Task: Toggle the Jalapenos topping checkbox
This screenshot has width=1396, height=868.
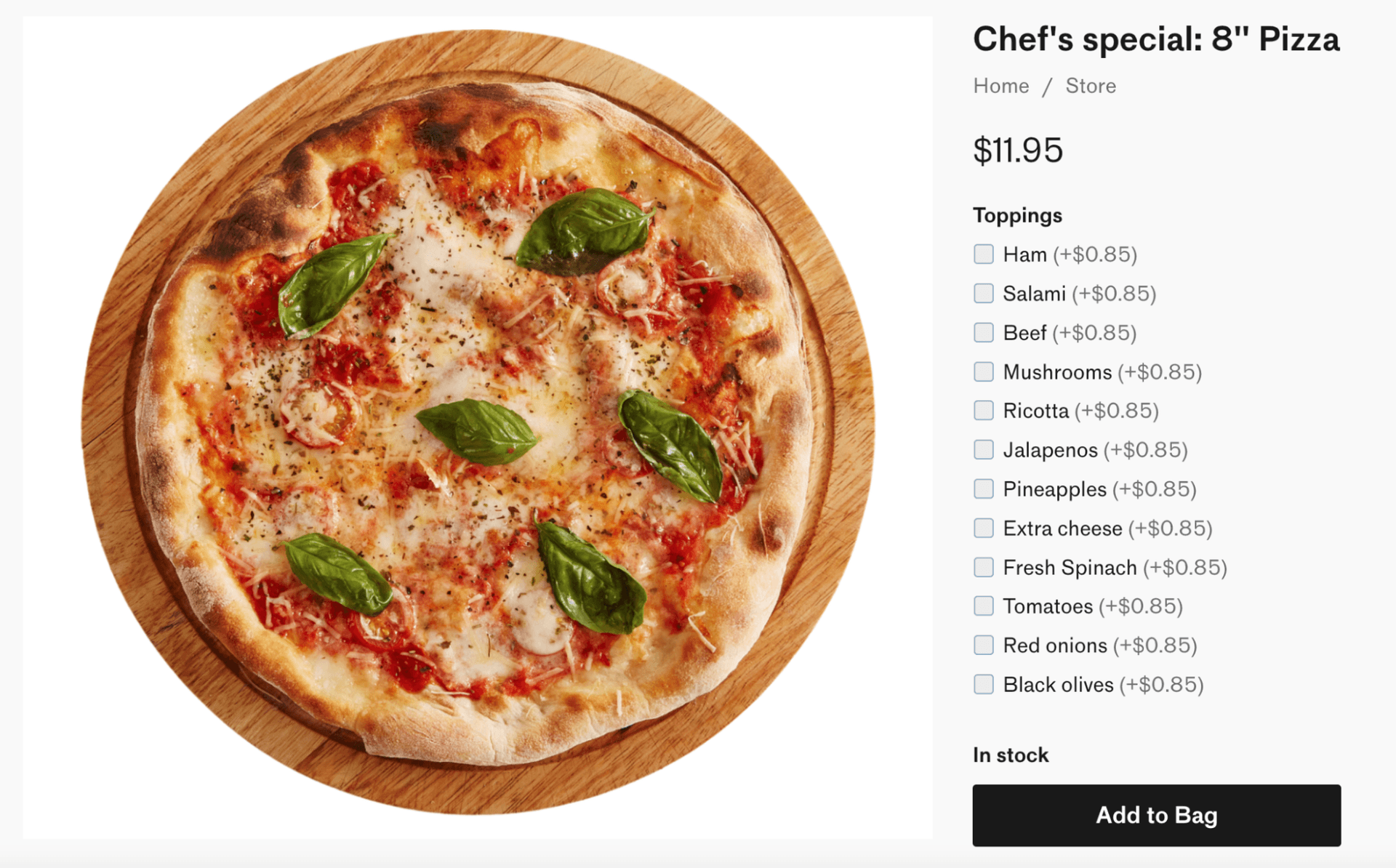Action: pyautogui.click(x=984, y=450)
